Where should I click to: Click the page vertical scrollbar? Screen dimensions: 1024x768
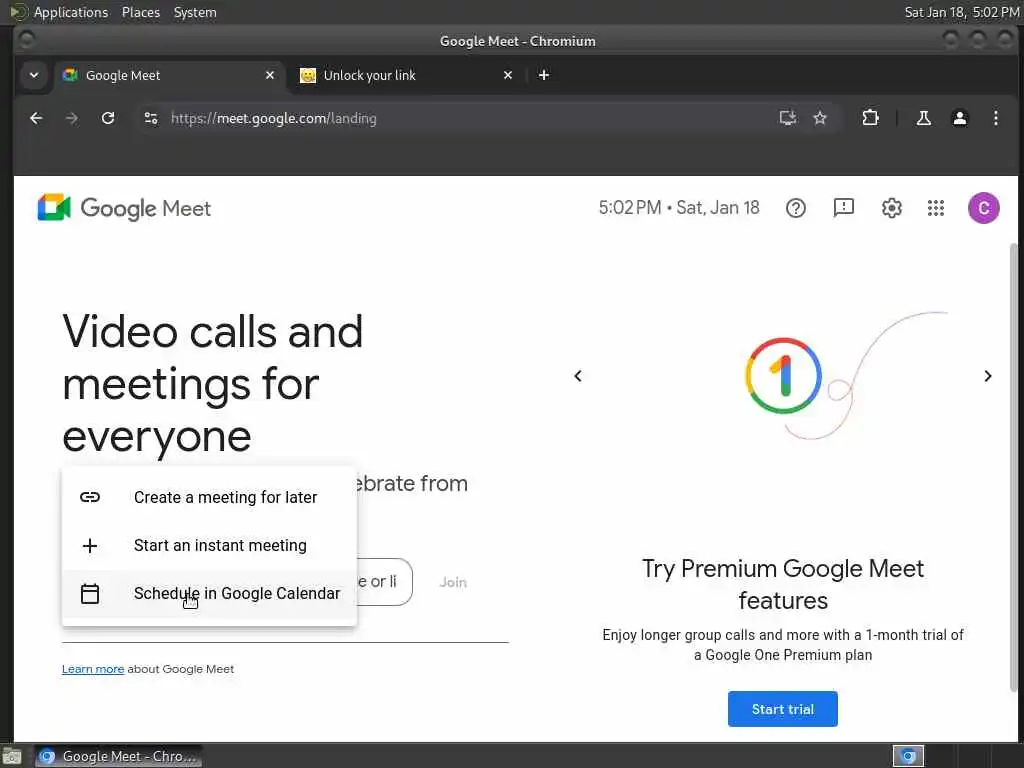pos(1014,467)
